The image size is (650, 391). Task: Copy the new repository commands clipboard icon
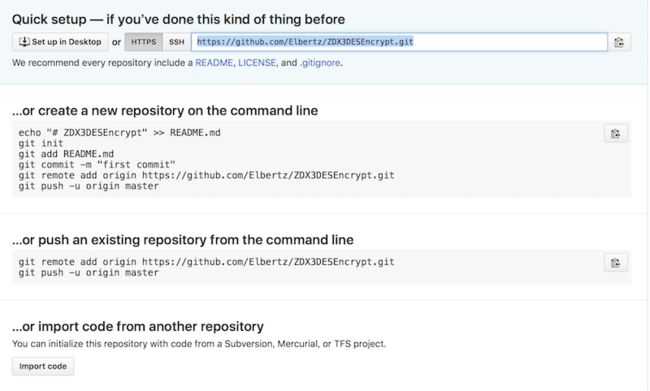[616, 134]
